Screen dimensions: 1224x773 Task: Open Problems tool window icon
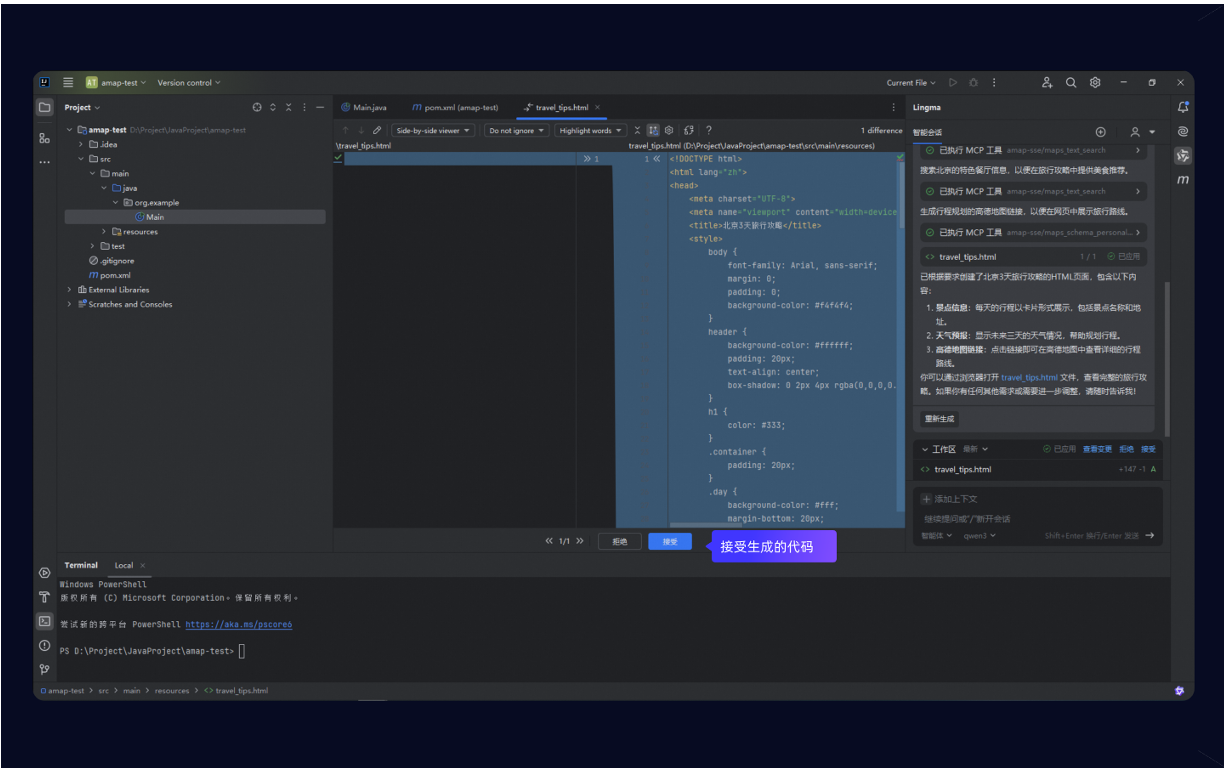pos(45,645)
